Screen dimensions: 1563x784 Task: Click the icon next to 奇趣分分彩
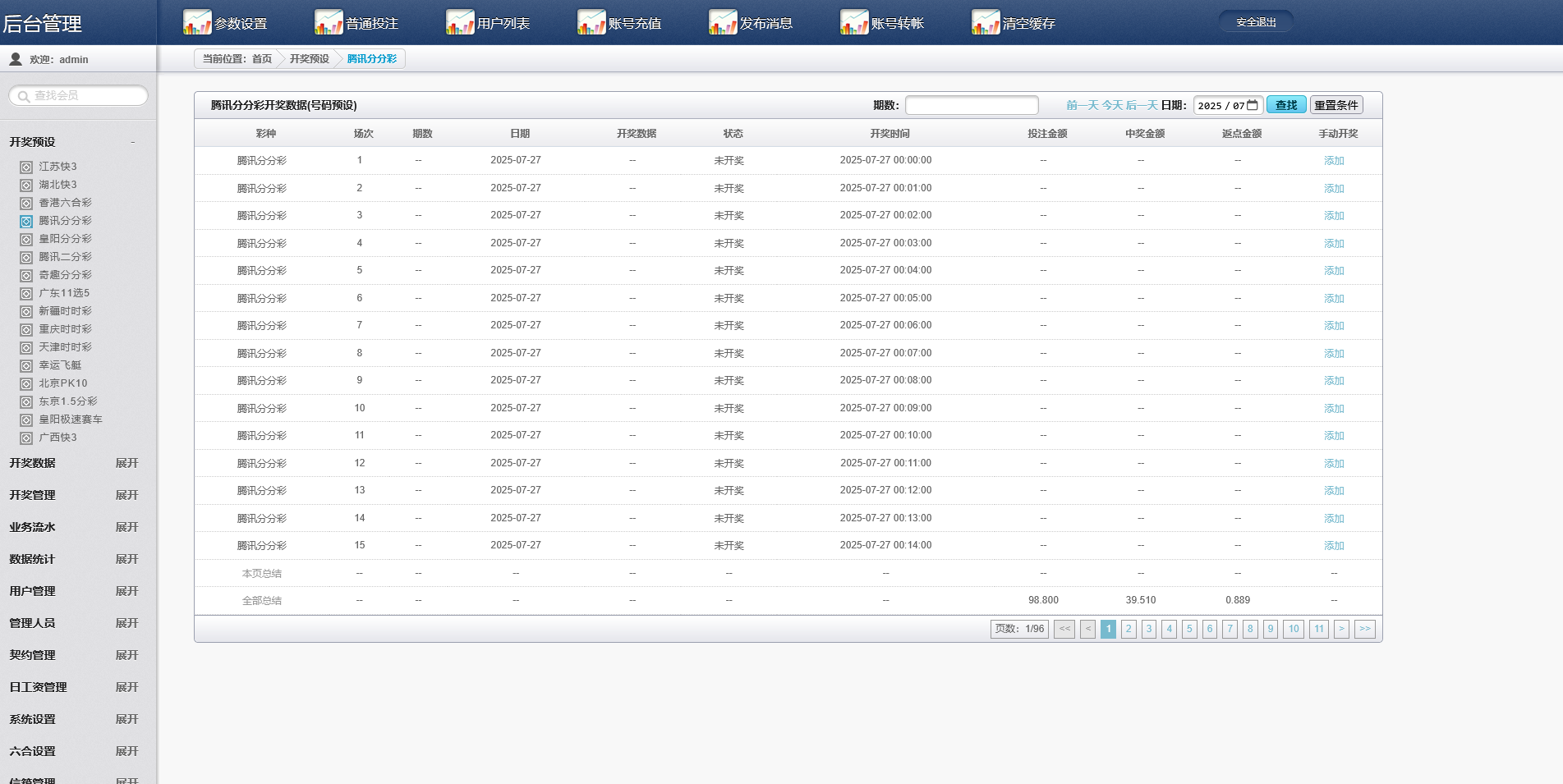(x=26, y=275)
